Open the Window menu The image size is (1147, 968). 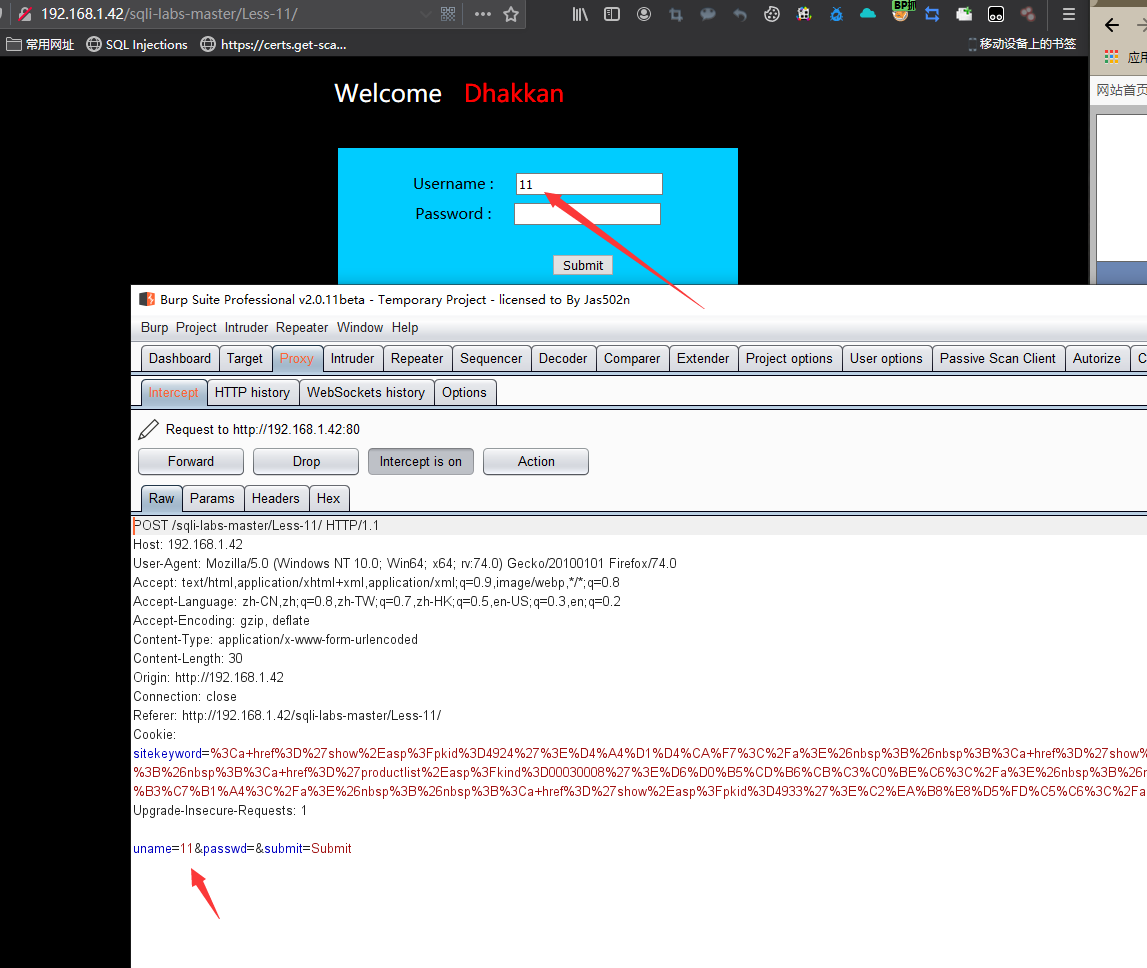pos(360,327)
